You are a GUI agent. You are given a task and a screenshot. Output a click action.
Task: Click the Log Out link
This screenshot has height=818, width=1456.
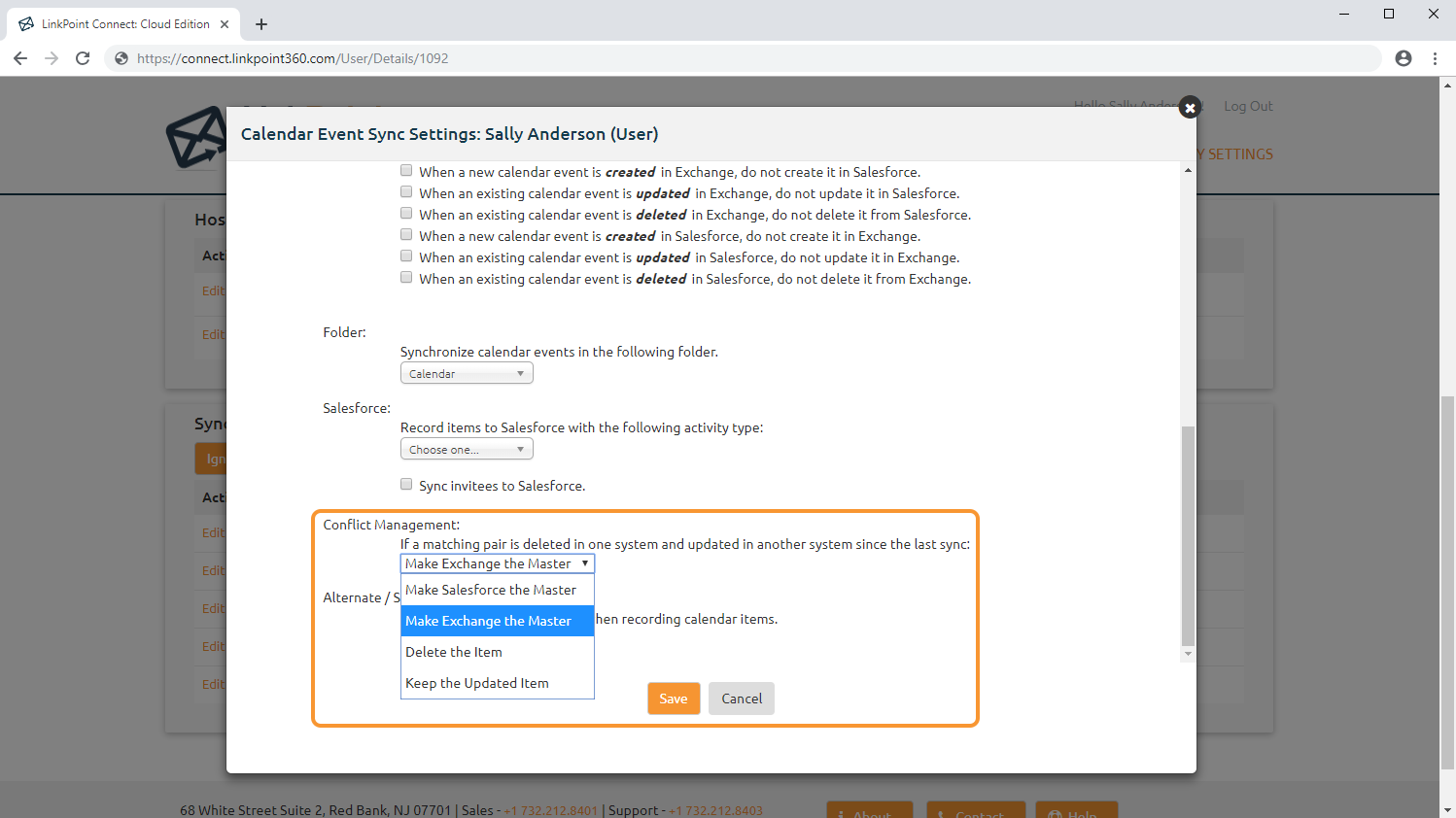click(x=1248, y=106)
